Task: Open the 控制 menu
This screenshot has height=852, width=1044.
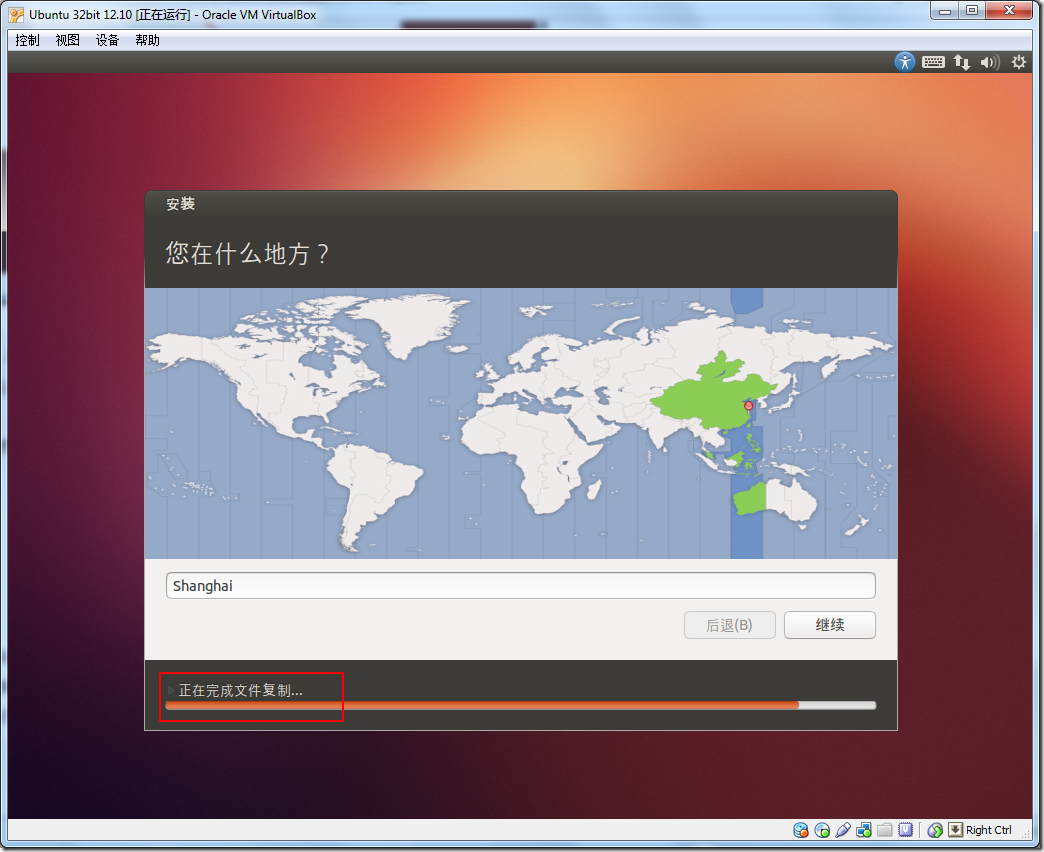Action: coord(27,40)
